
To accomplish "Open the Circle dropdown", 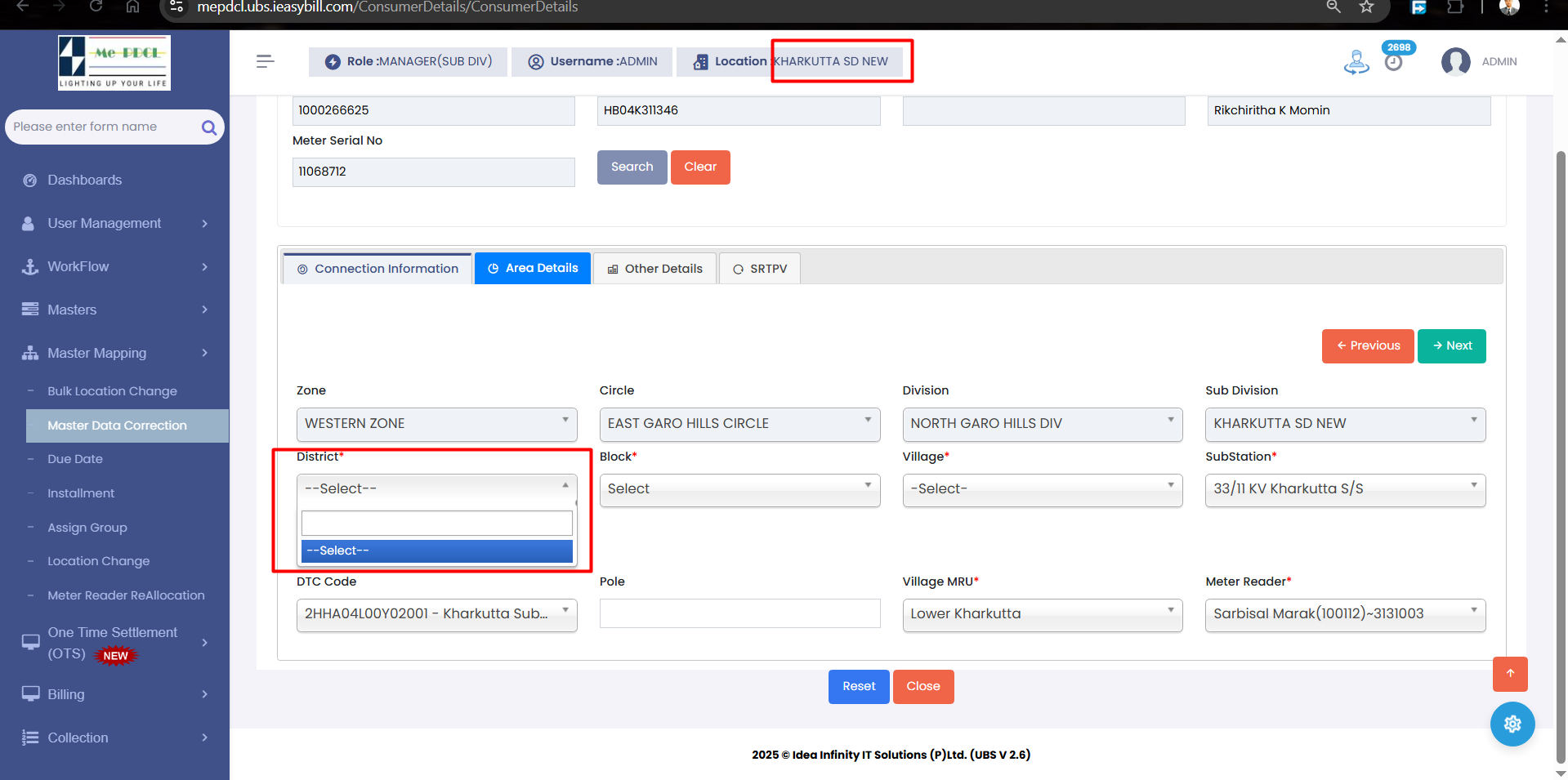I will (x=739, y=424).
